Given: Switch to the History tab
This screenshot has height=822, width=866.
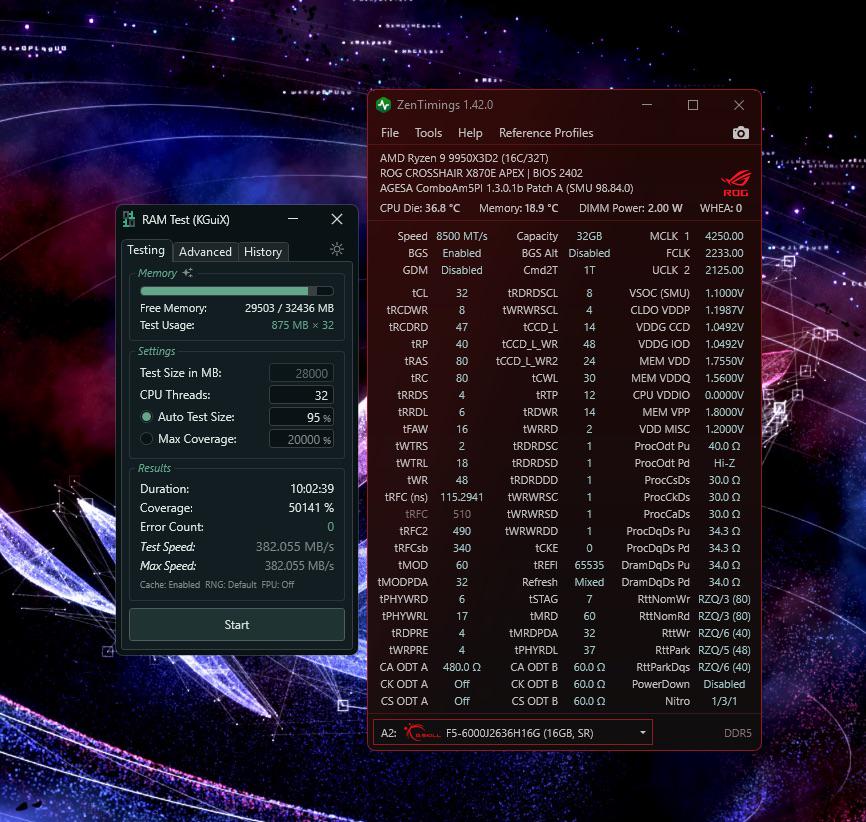Looking at the screenshot, I should 263,252.
